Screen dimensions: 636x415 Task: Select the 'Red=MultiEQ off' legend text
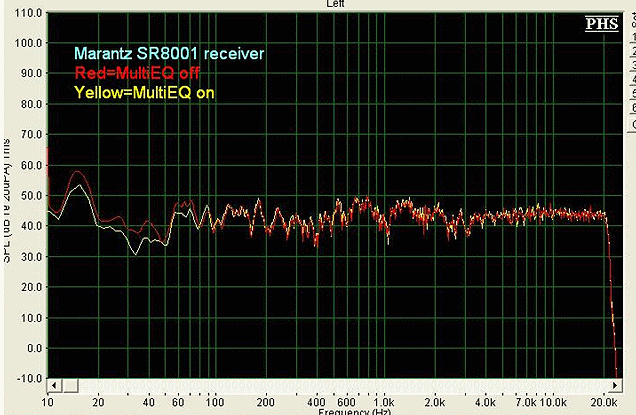click(x=137, y=73)
